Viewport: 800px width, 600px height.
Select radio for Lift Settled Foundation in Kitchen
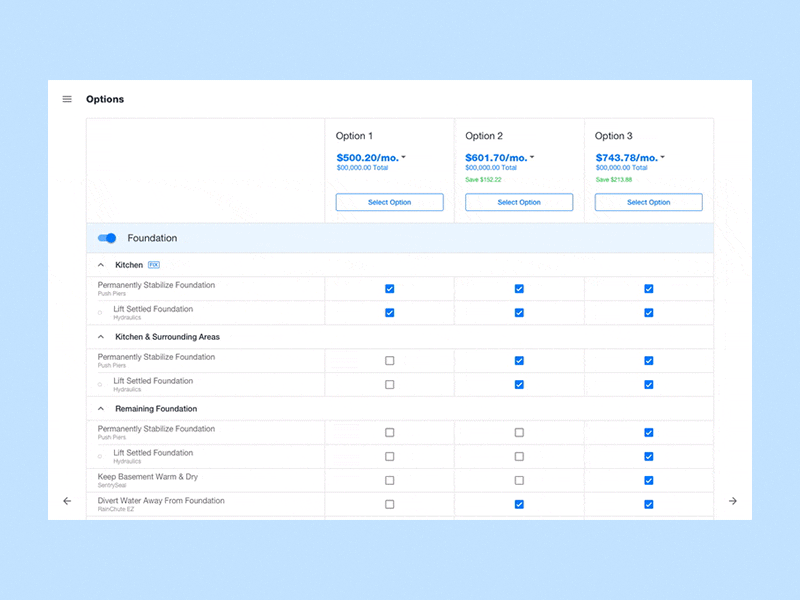100,313
